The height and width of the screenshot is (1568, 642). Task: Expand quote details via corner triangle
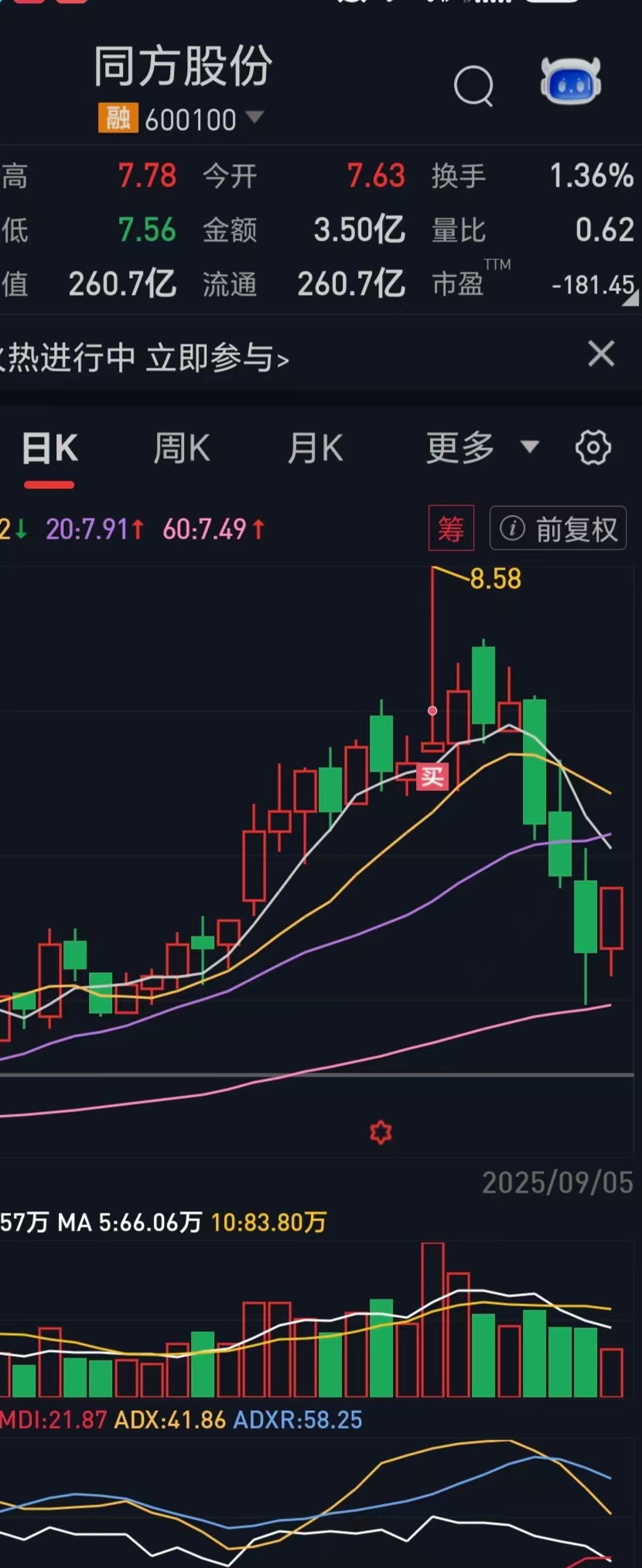coord(630,298)
